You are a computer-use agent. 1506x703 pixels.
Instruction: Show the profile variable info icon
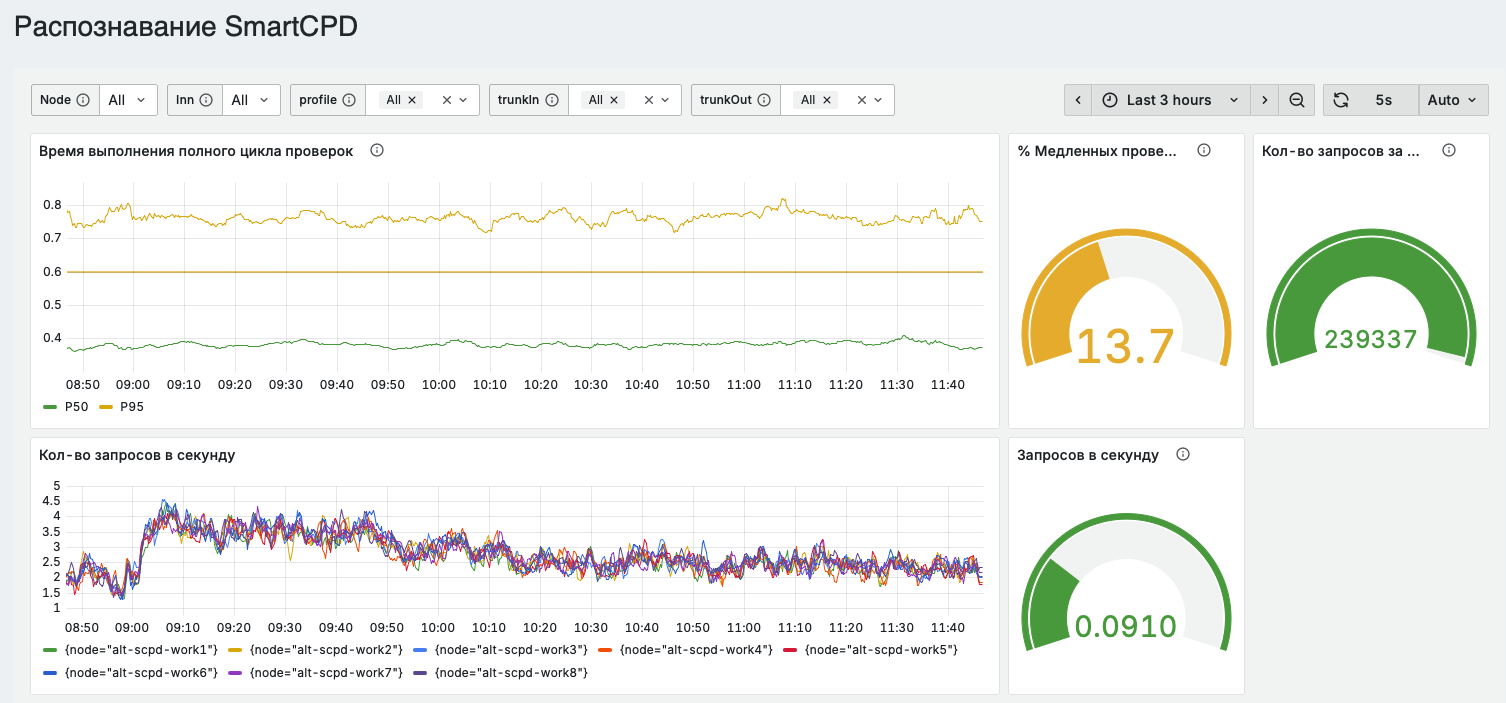pos(349,100)
